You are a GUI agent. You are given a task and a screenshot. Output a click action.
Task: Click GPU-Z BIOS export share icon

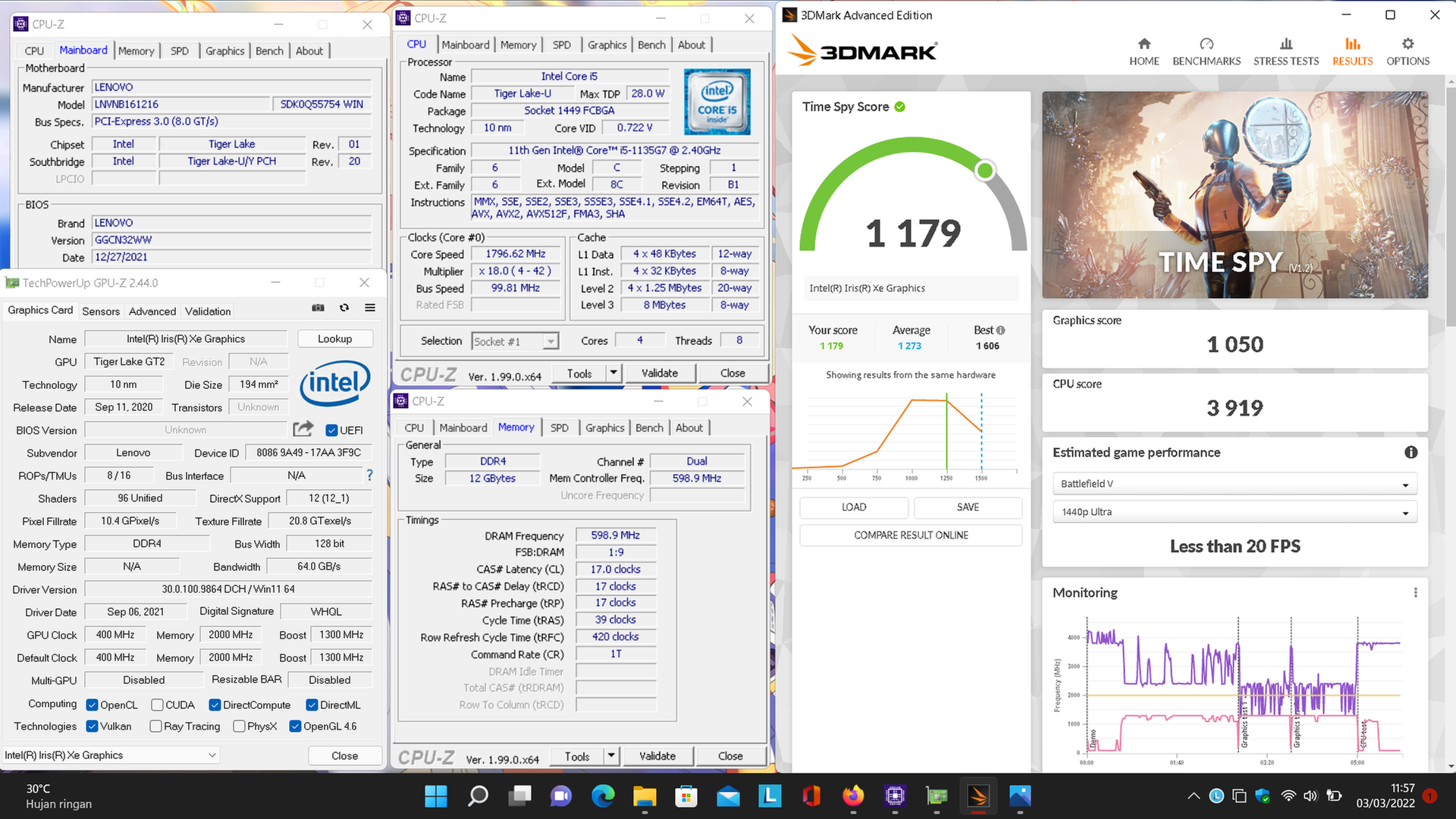tap(303, 429)
